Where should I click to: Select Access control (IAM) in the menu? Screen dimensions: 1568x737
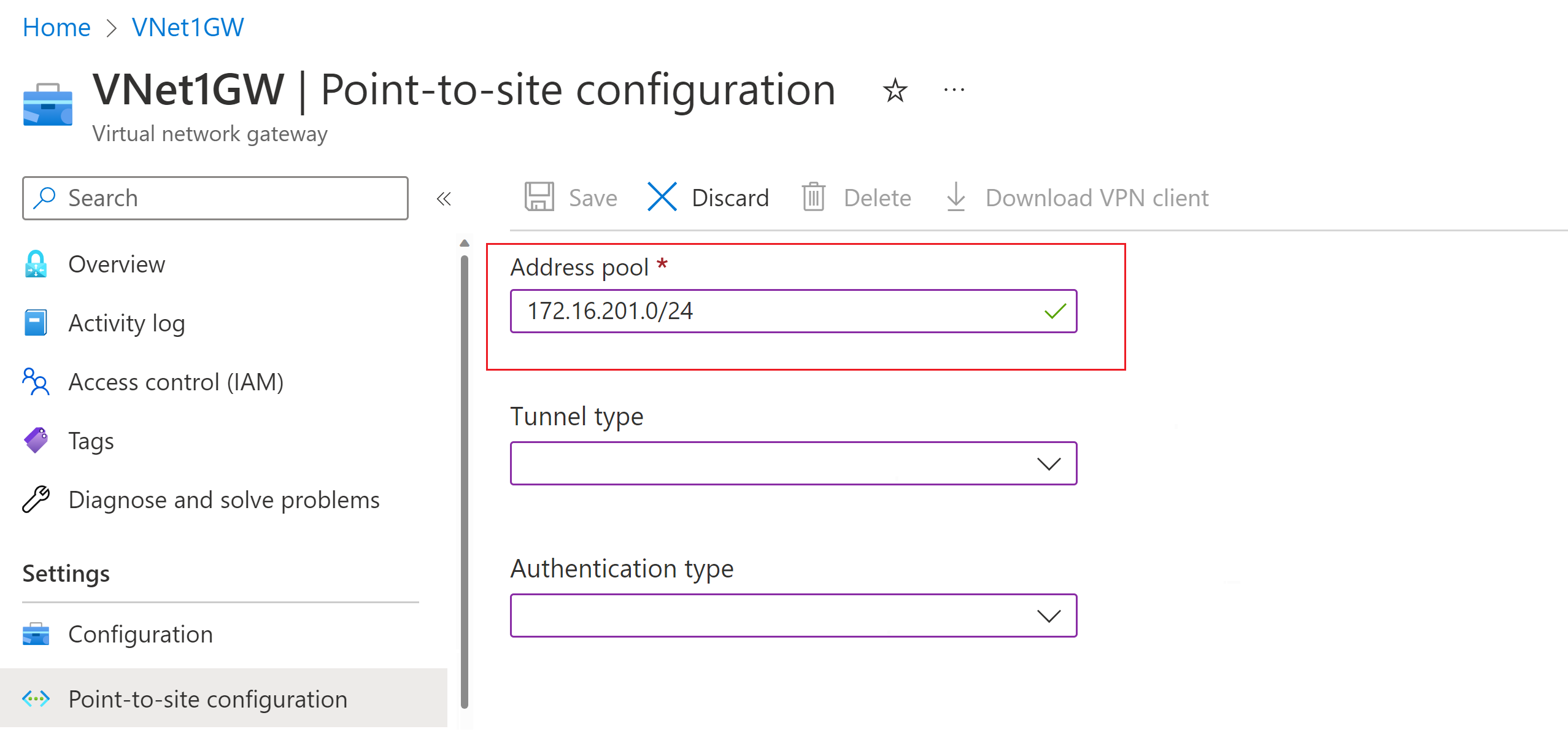click(x=35, y=381)
